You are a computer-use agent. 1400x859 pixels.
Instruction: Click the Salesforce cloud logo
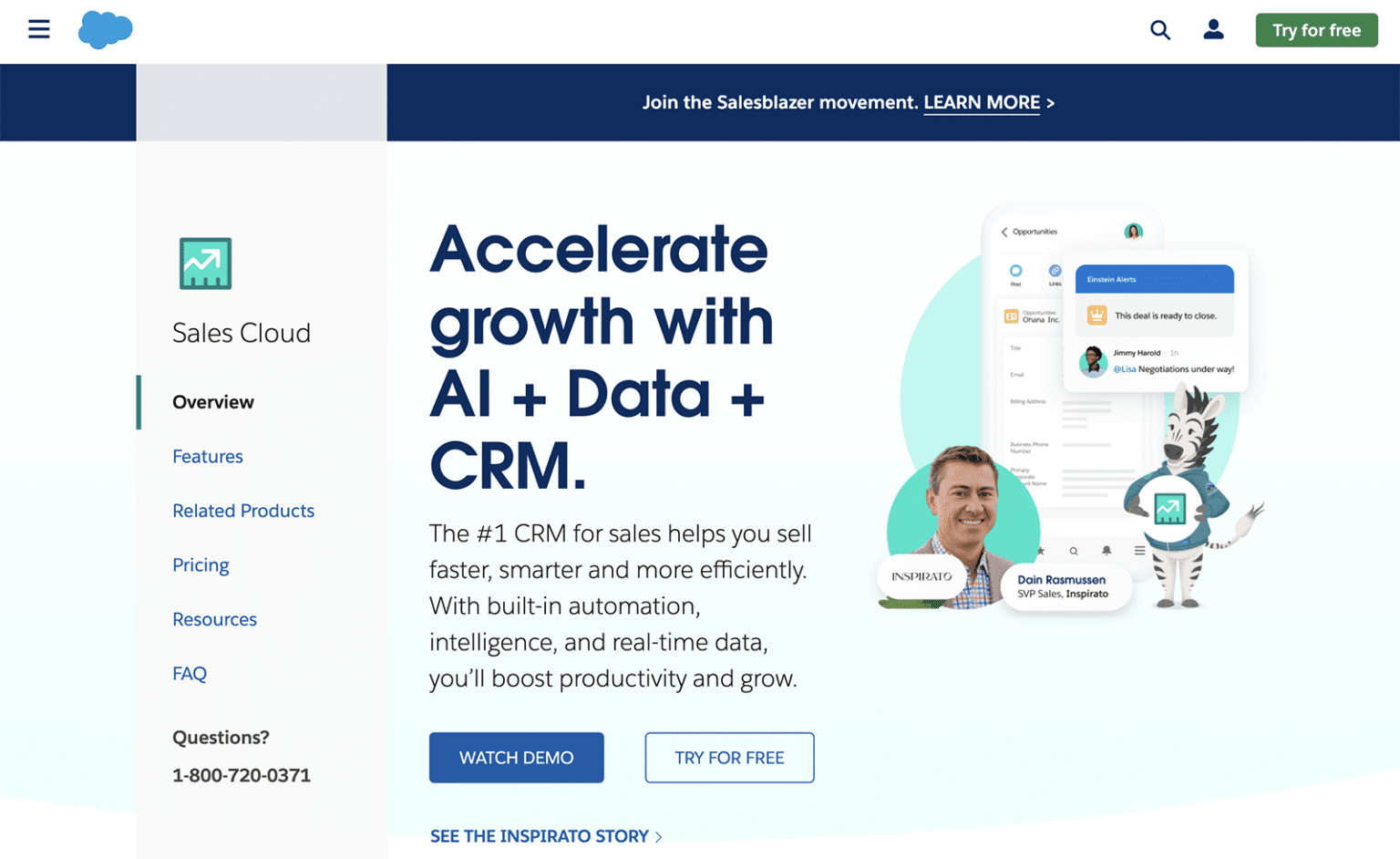[106, 29]
